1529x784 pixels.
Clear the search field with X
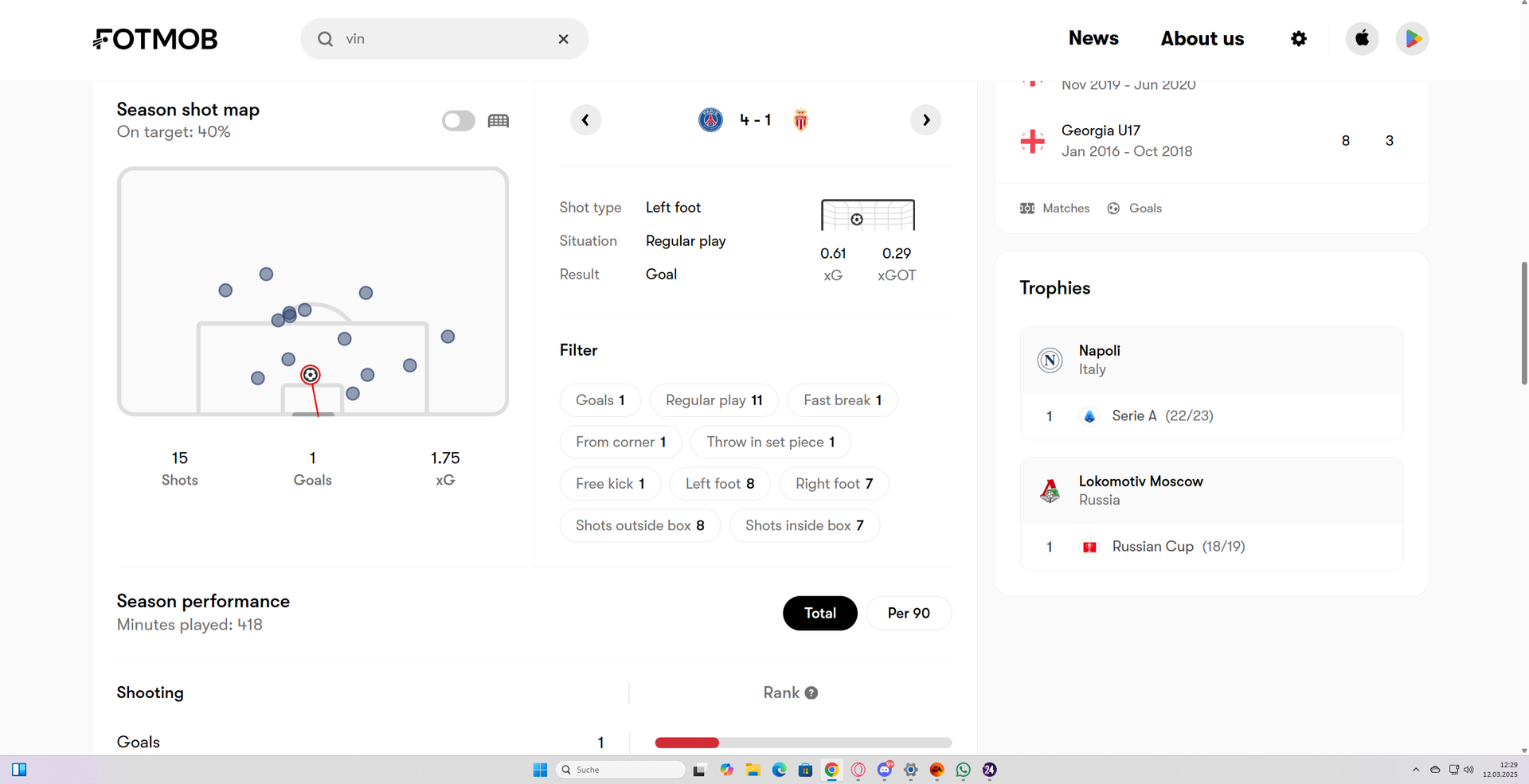coord(563,39)
